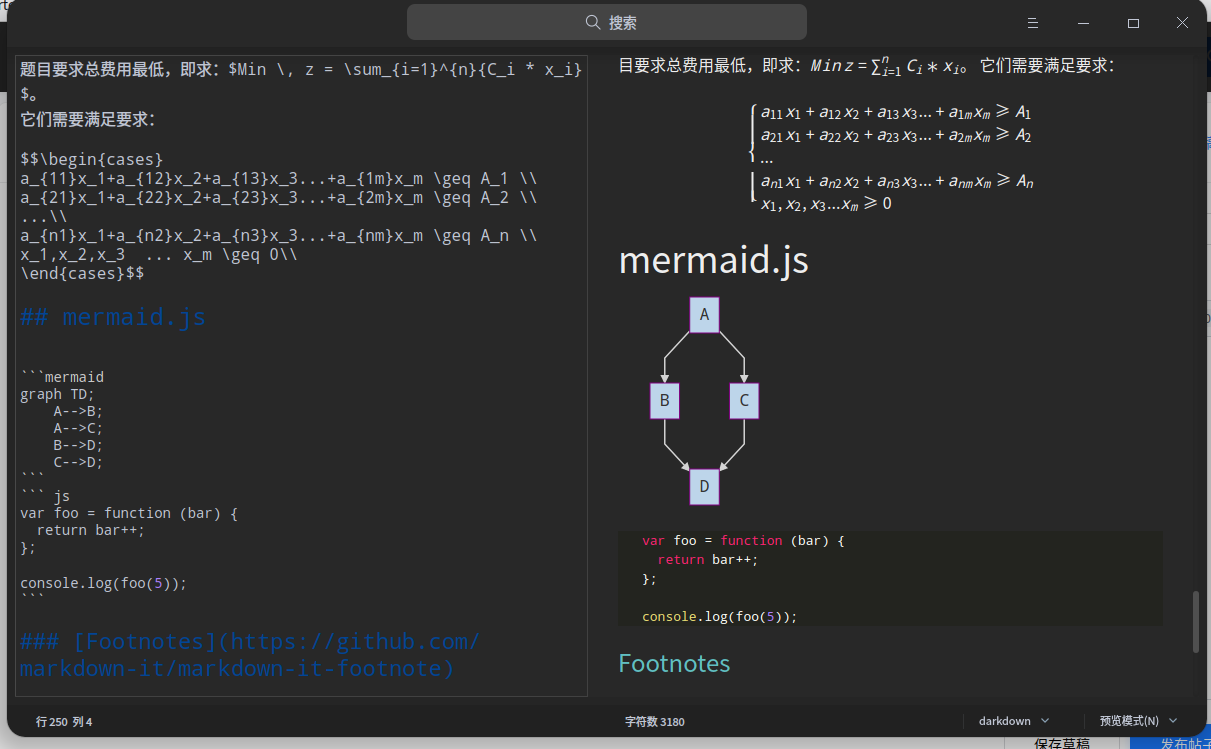1211x749 pixels.
Task: Click the 保存草稿 button behind the window
Action: (x=1061, y=743)
